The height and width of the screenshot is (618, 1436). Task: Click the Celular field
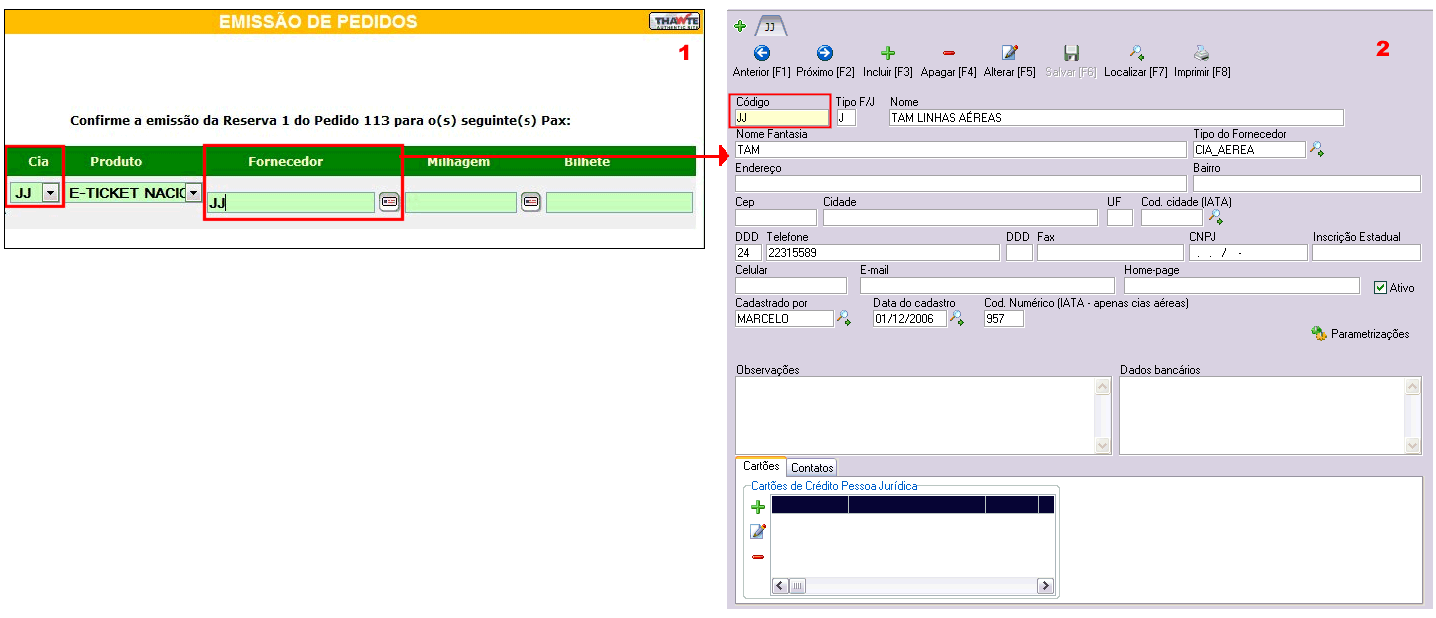[790, 286]
